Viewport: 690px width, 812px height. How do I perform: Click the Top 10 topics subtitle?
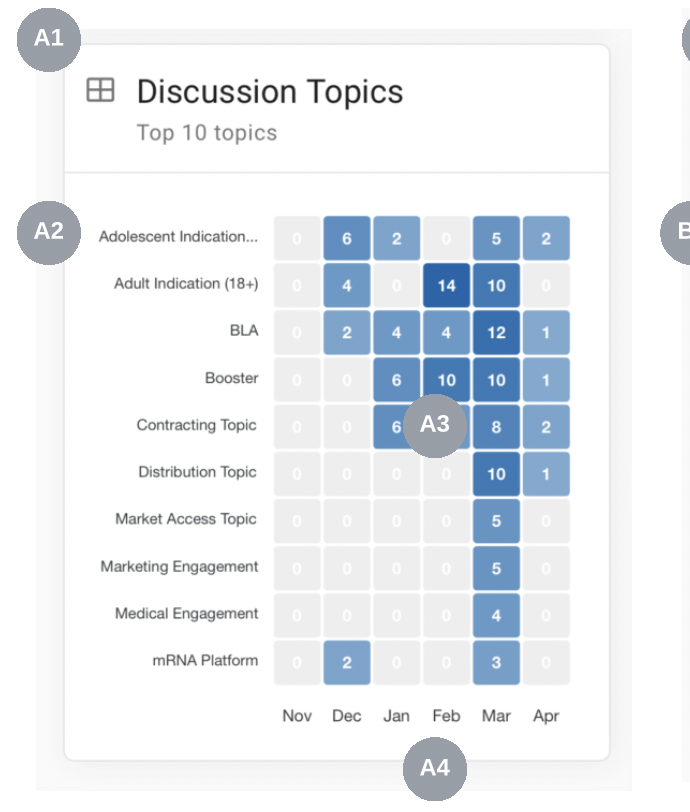207,133
